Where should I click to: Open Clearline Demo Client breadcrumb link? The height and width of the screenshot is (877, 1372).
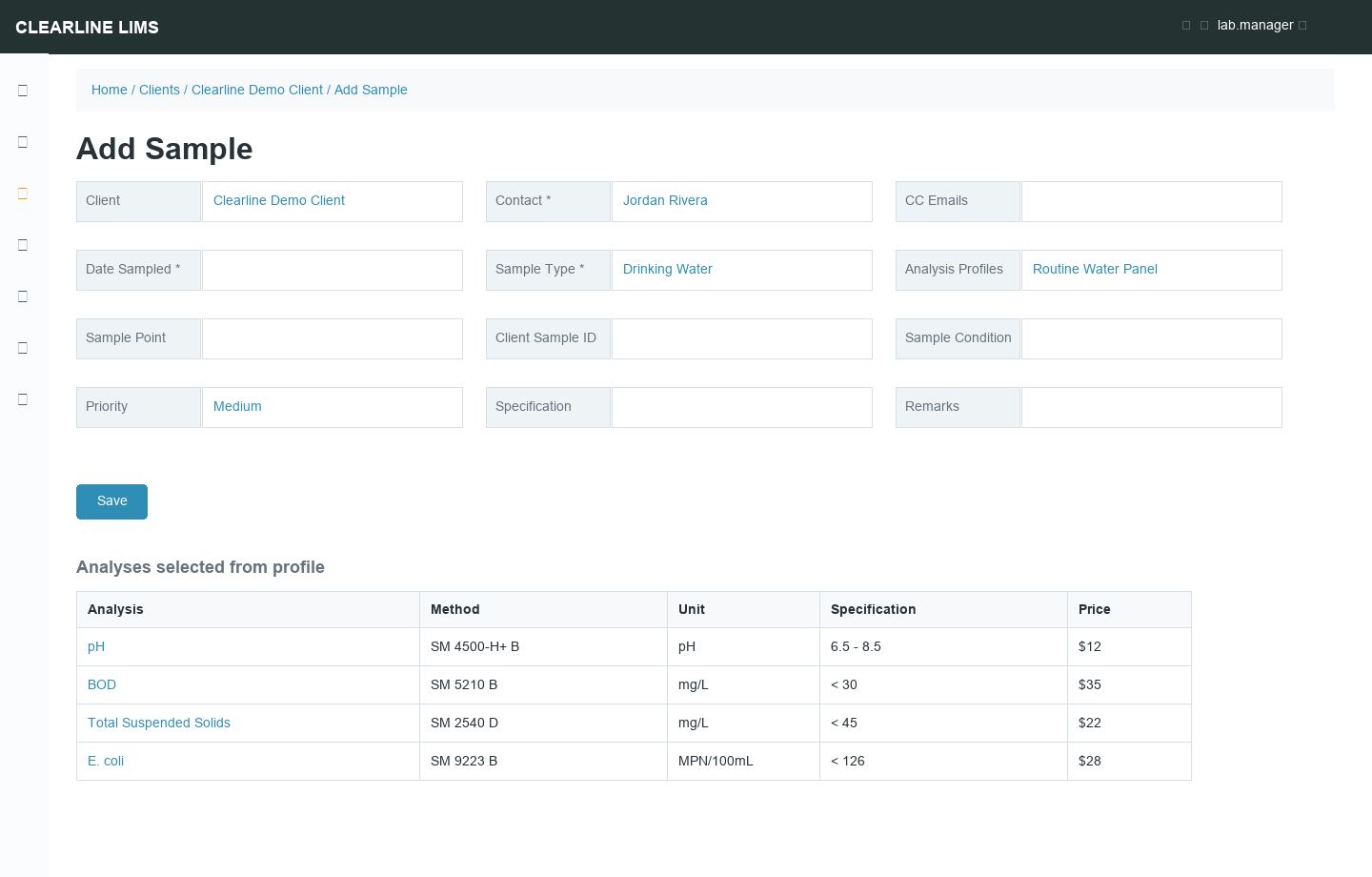257,90
